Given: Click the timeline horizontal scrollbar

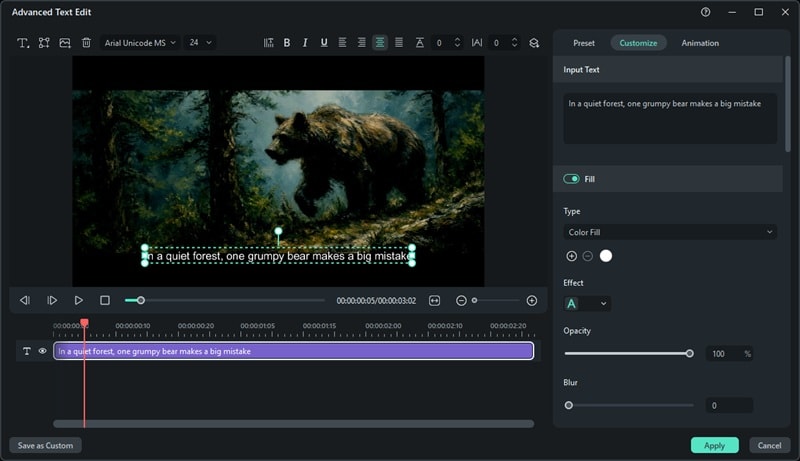Looking at the screenshot, I should 294,424.
